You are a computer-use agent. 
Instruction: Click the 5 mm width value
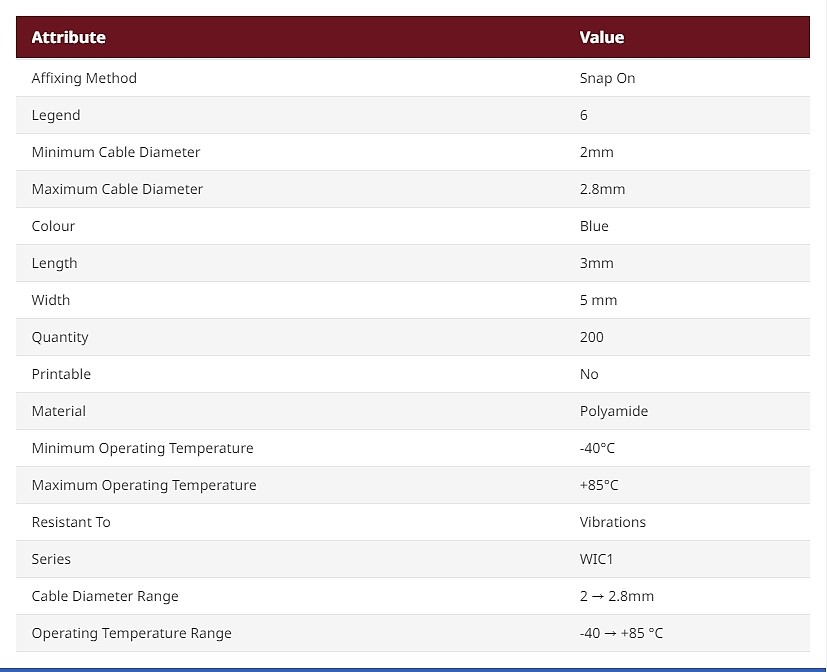click(x=598, y=300)
